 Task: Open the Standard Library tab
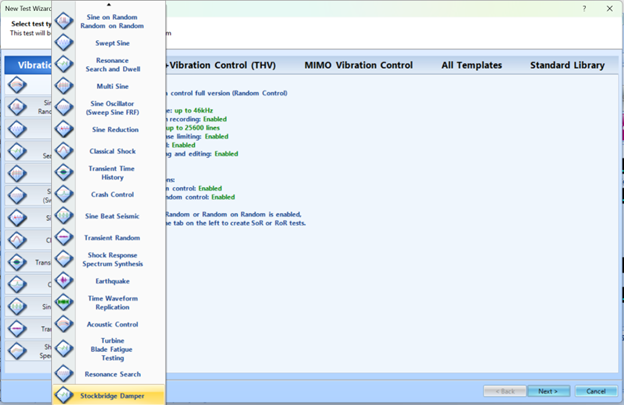[567, 65]
